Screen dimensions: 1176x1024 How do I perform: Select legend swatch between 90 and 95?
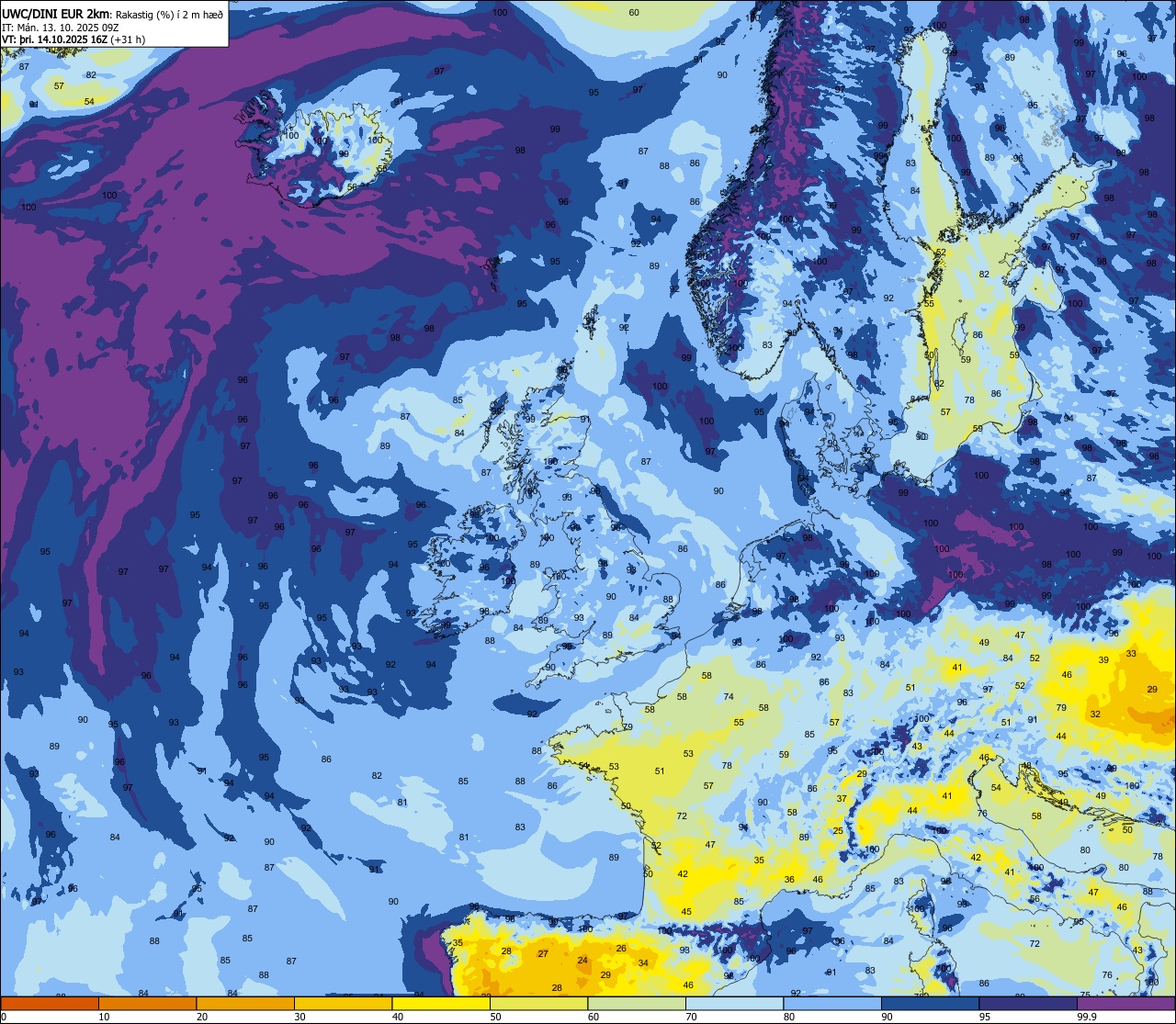(x=930, y=1003)
